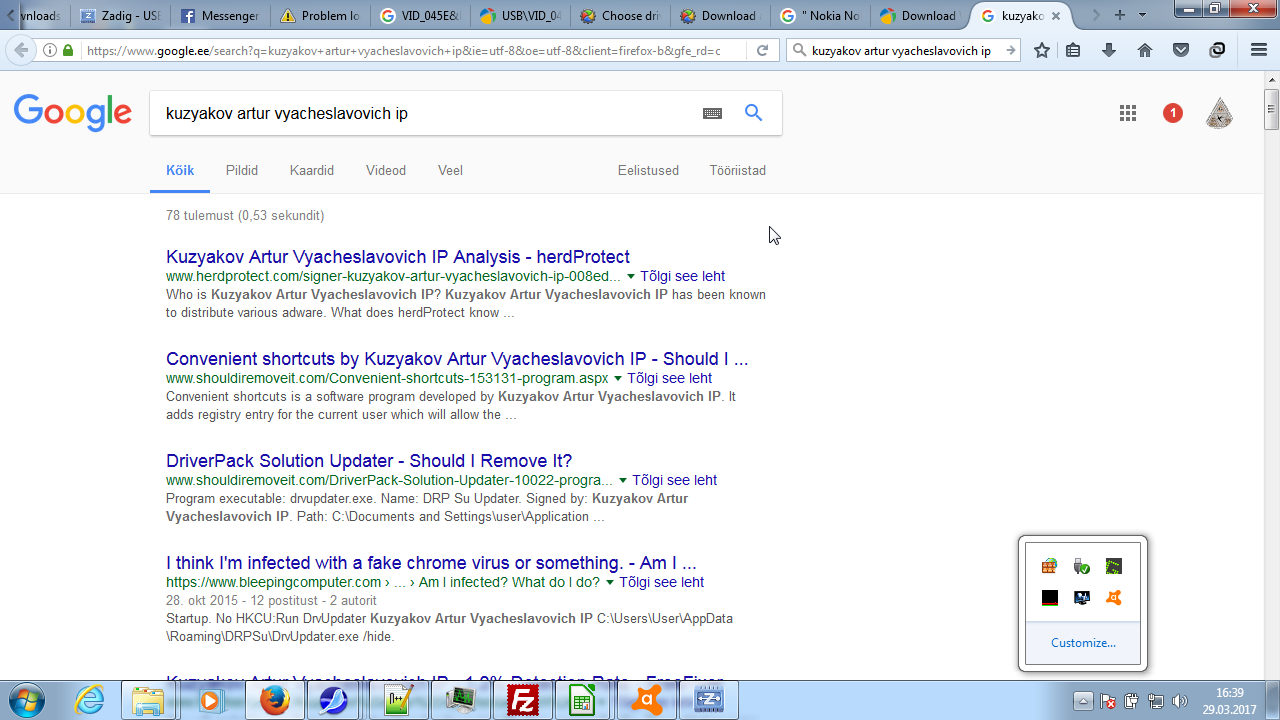1280x720 pixels.
Task: Open DriverPack Solution Updater result link
Action: [369, 461]
